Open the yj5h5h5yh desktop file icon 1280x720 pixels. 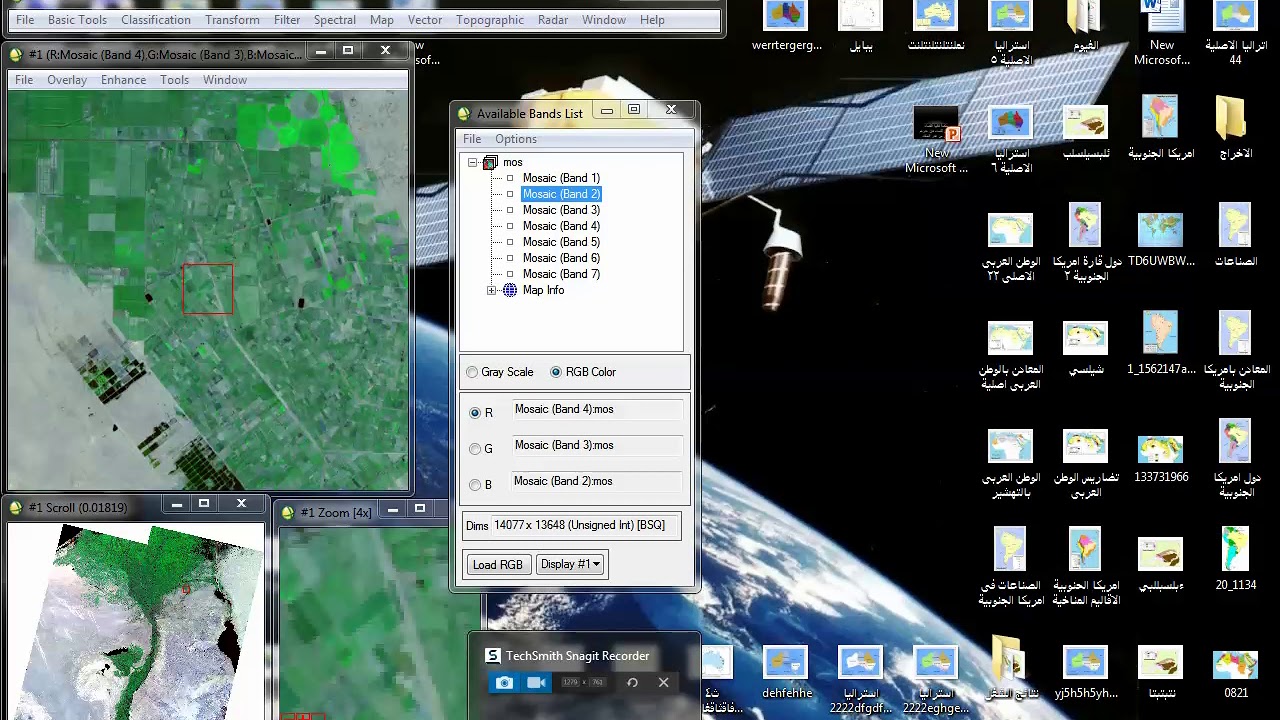tap(1085, 662)
